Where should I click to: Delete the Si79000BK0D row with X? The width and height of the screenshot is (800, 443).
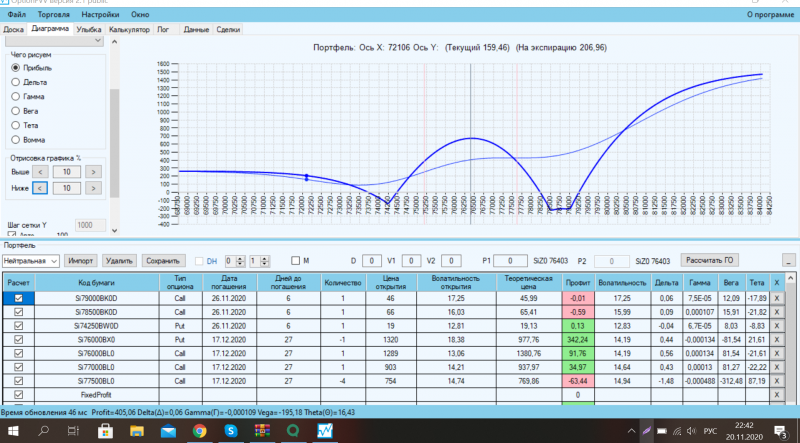pos(777,298)
